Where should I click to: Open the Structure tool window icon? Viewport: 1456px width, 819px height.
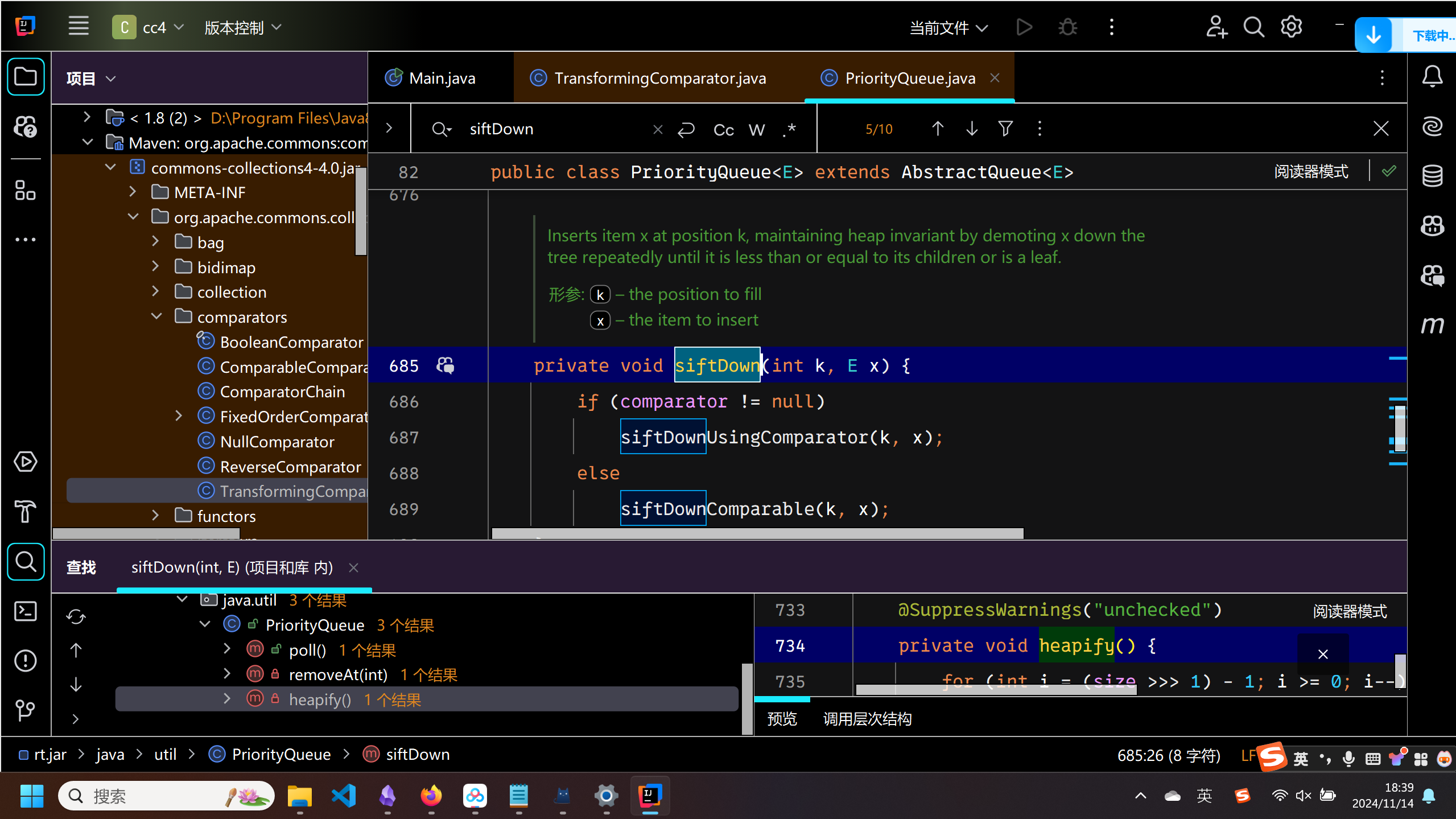click(26, 190)
